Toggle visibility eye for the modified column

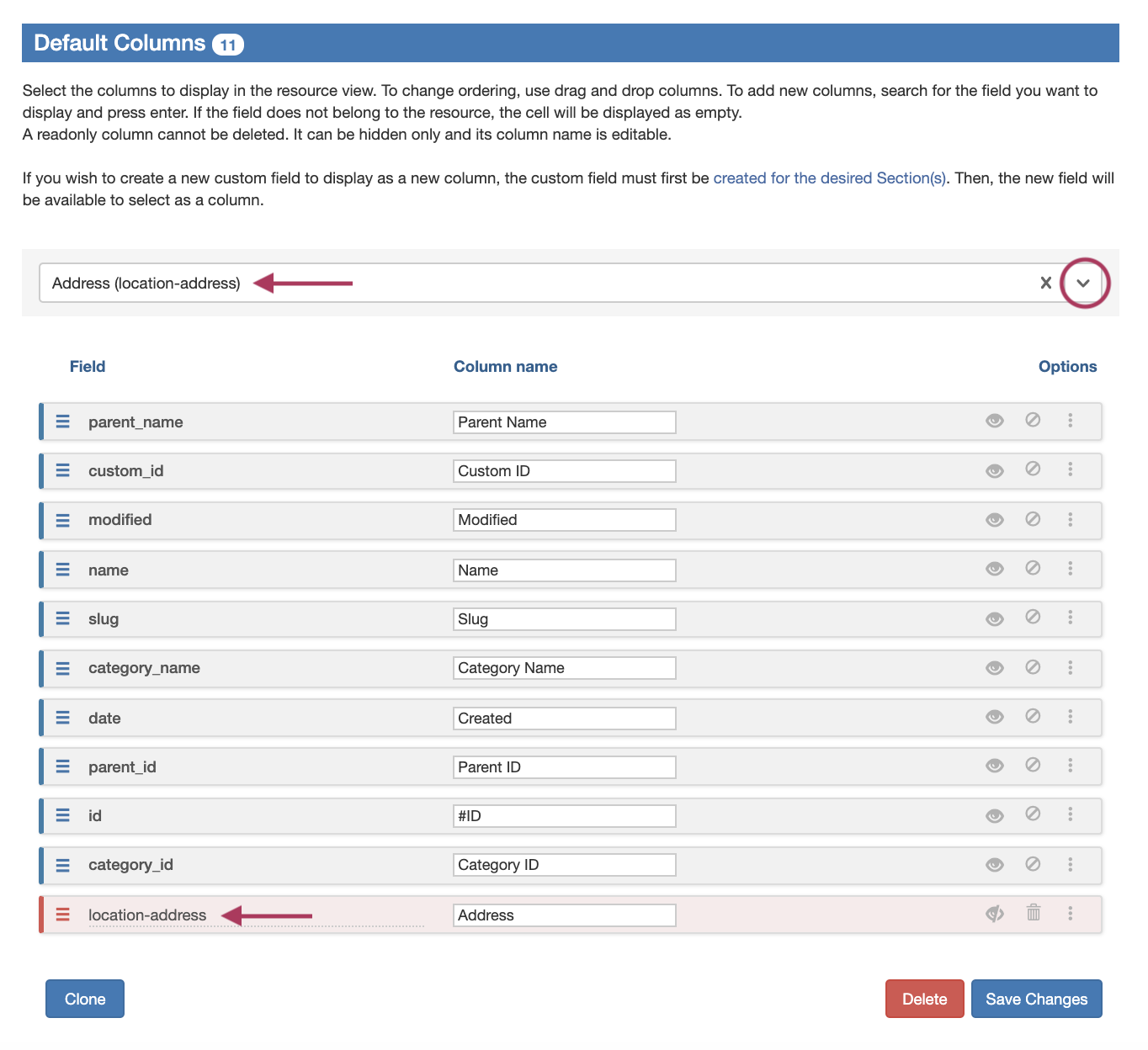click(x=995, y=520)
